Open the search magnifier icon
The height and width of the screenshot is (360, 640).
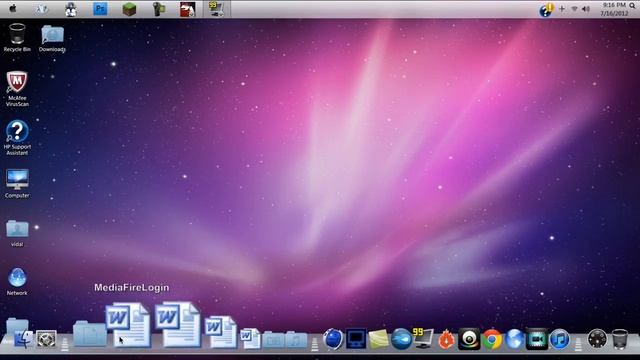click(x=632, y=6)
